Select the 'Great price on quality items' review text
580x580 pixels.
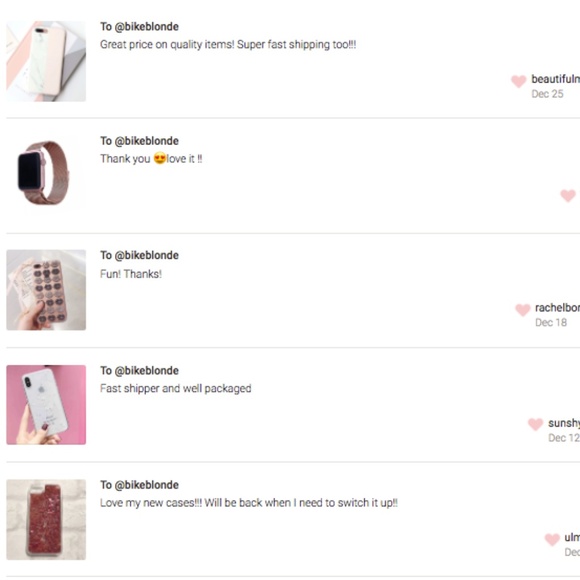click(x=228, y=45)
